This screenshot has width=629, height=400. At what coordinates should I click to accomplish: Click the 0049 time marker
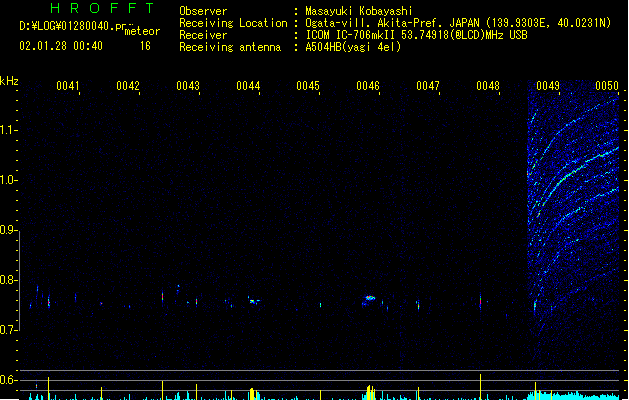tap(548, 86)
